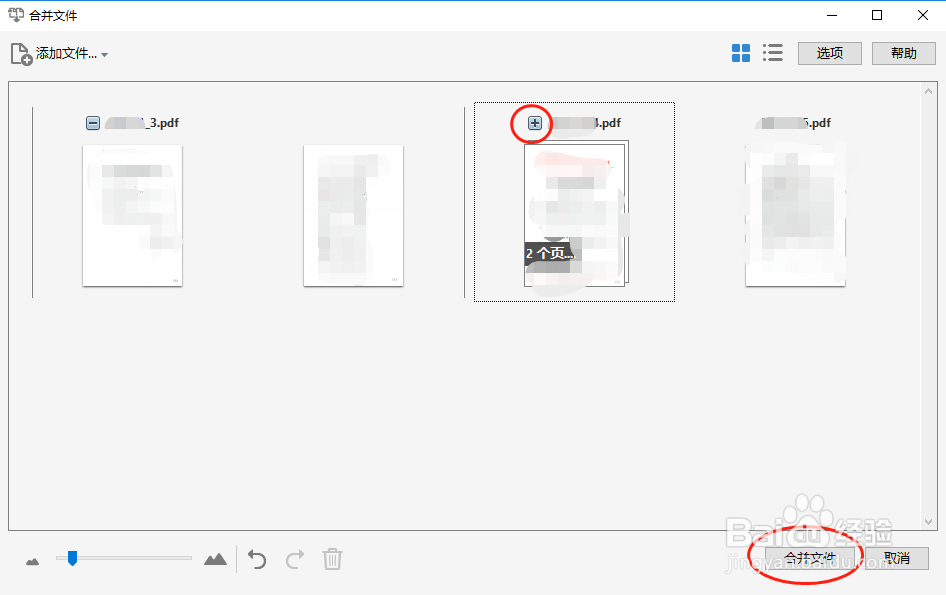Maximize the Combine Files window
This screenshot has width=946, height=595.
click(x=877, y=15)
